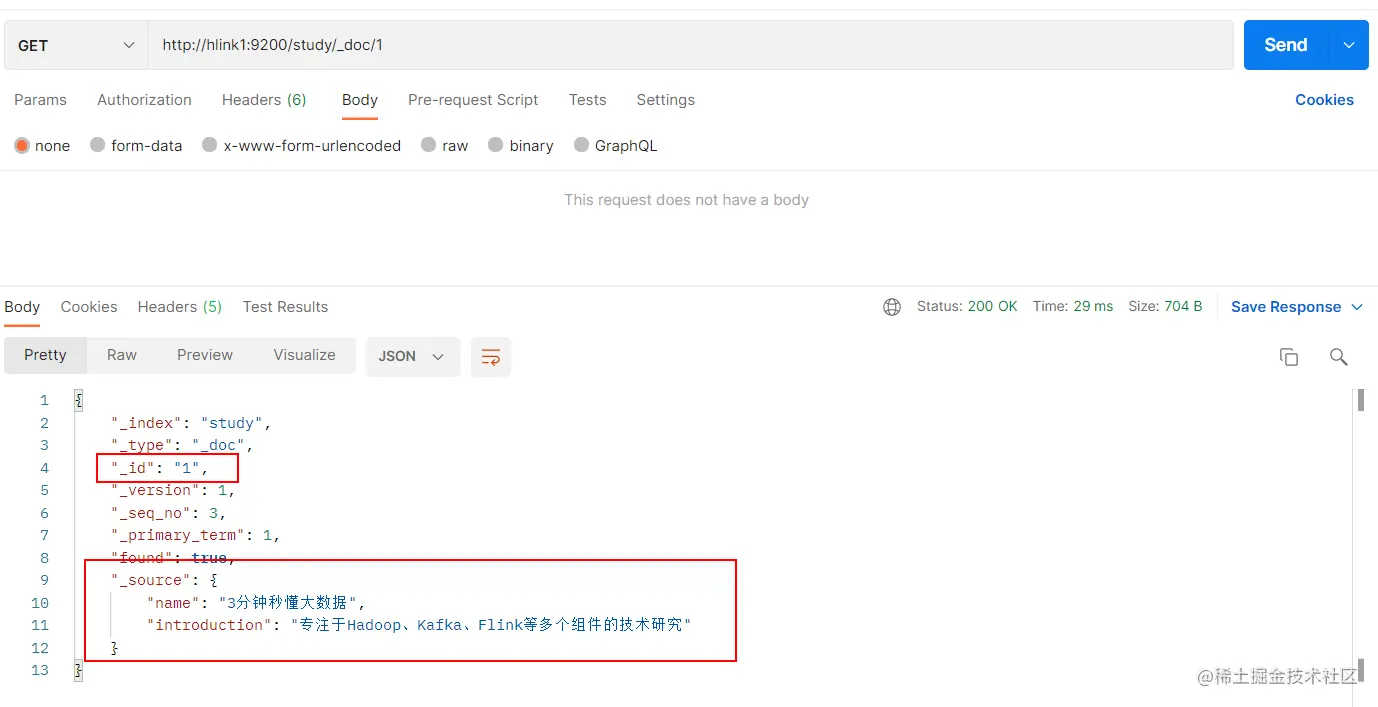Click line number 13 in the gutter

point(40,670)
